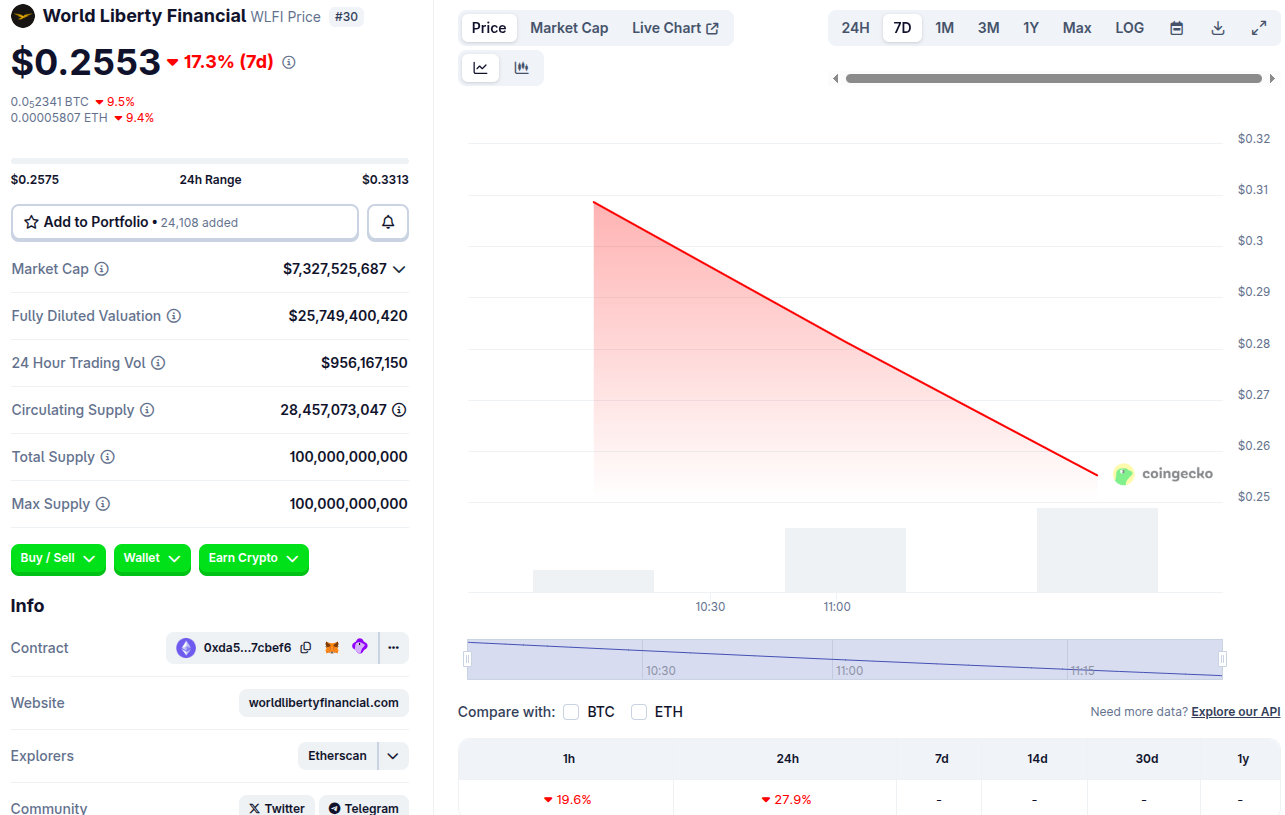Enable BTC comparison checkbox
Image resolution: width=1285 pixels, height=815 pixels.
(571, 712)
